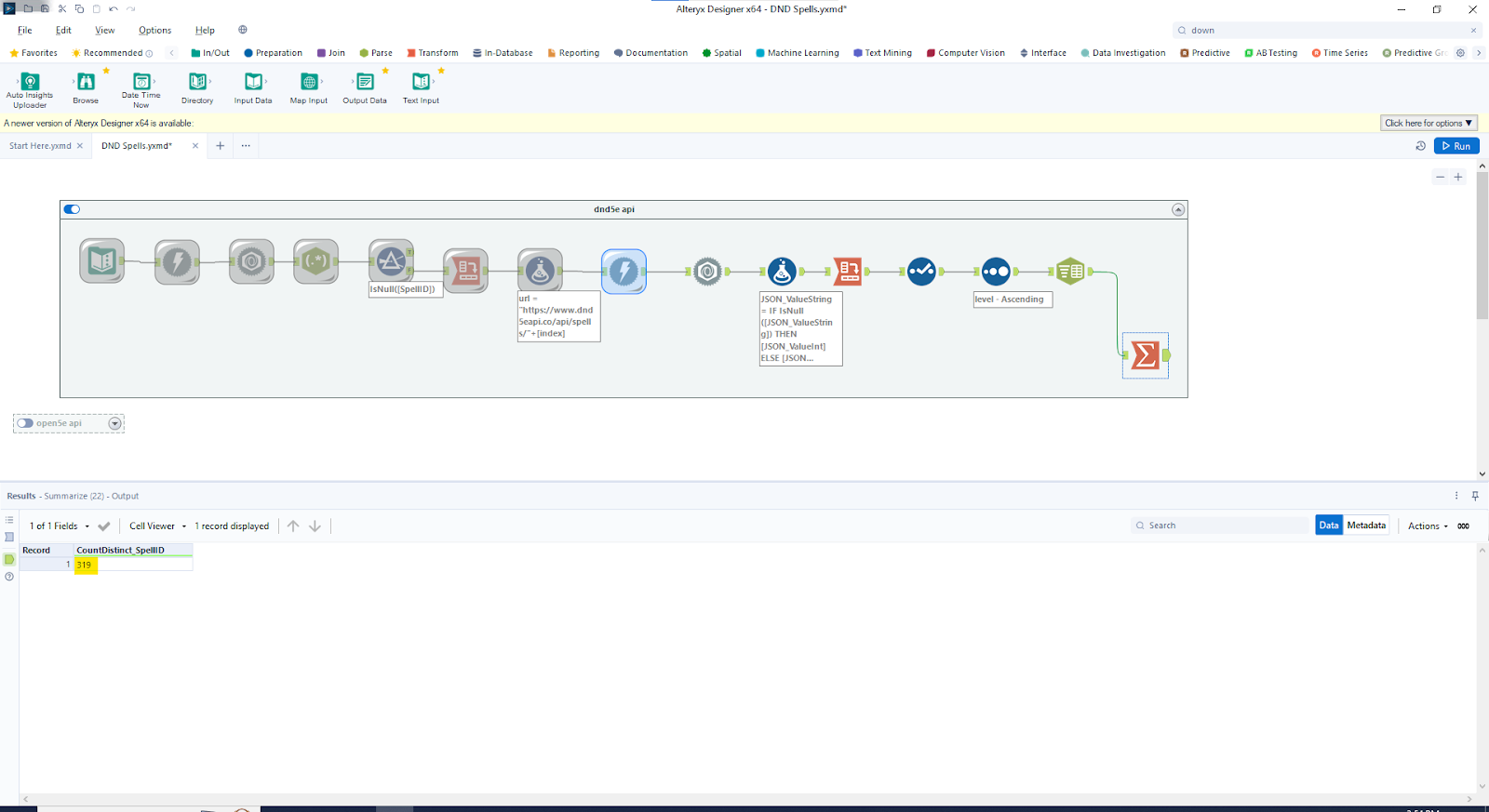The width and height of the screenshot is (1489, 812).
Task: Select the Sort tool labeled level Ascending
Action: click(996, 272)
